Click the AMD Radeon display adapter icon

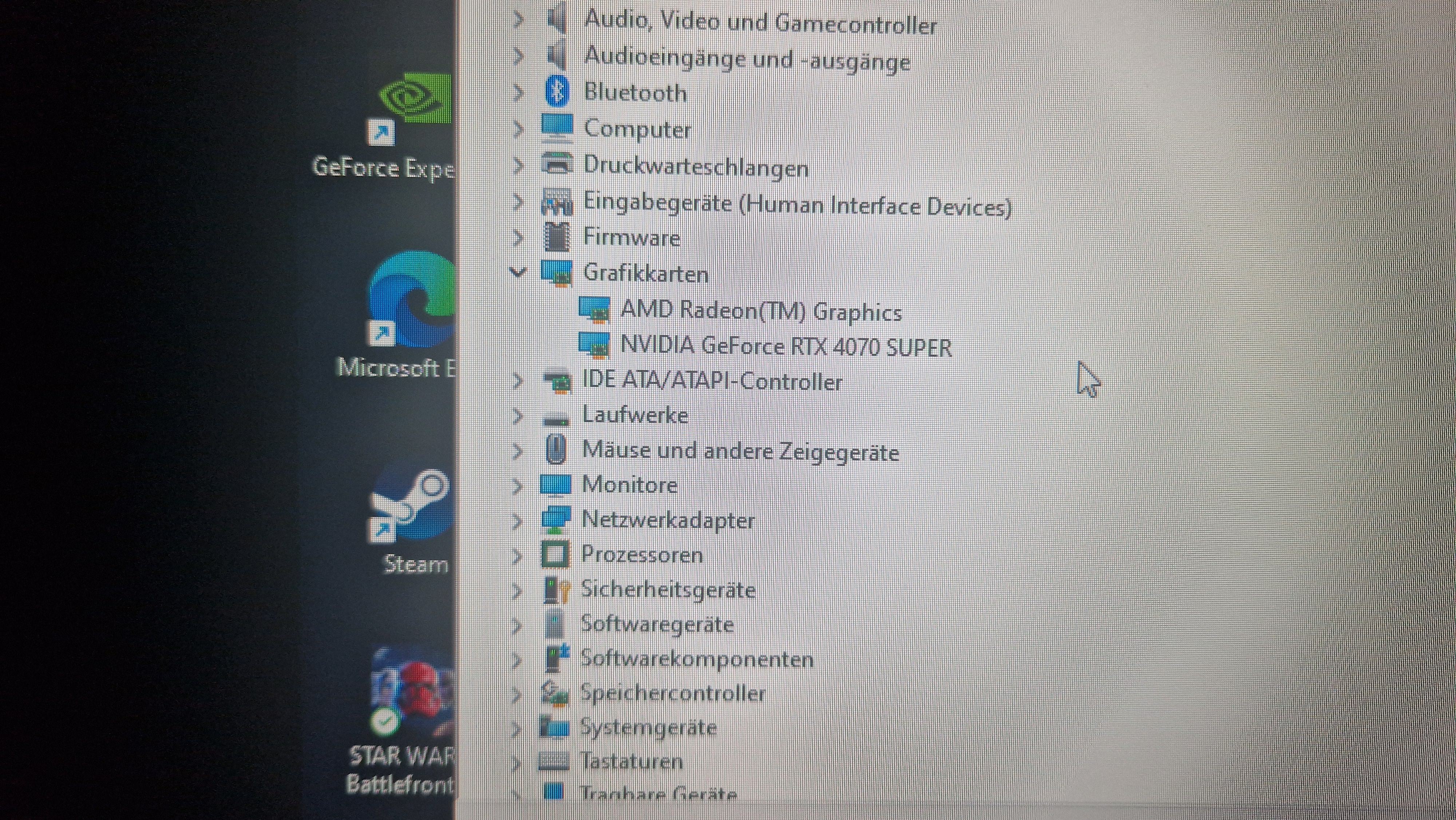click(x=594, y=310)
